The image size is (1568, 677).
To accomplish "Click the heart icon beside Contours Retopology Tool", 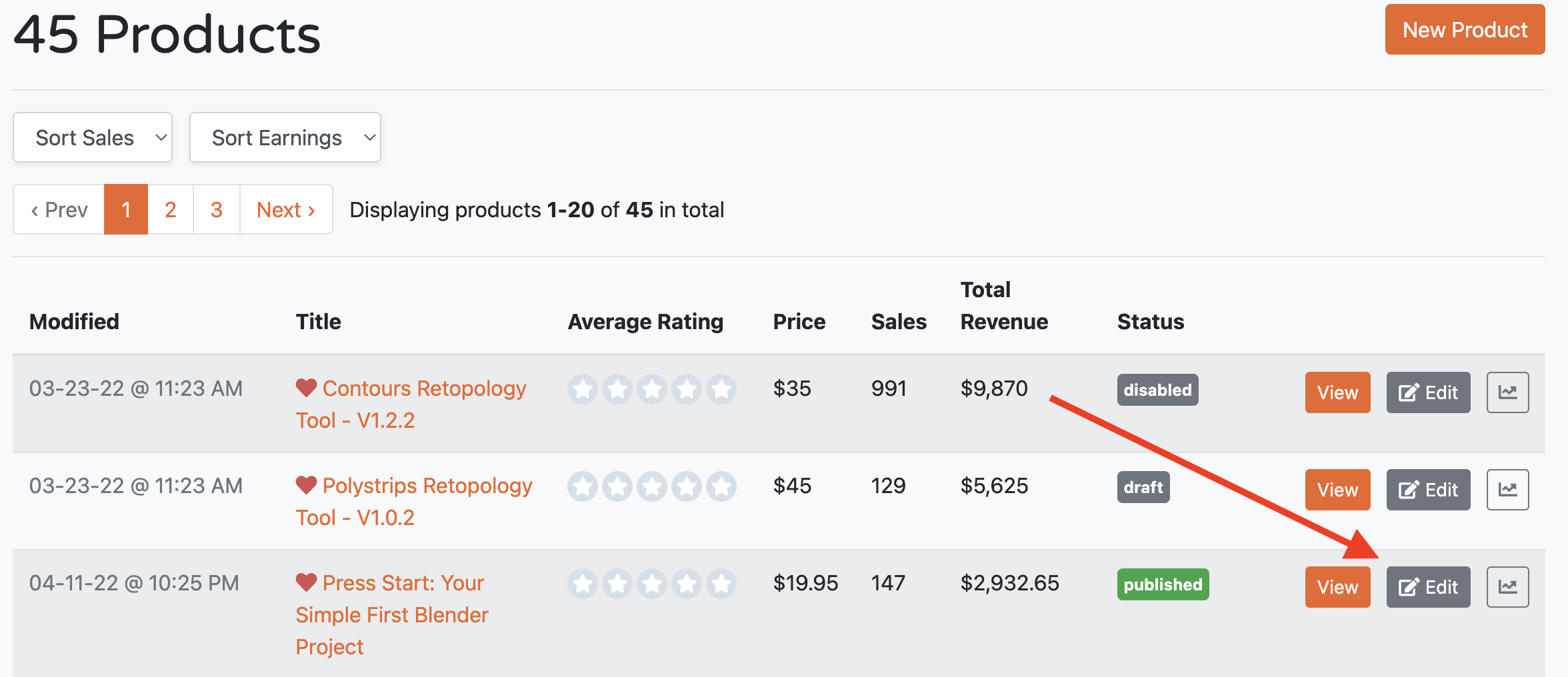I will [x=305, y=387].
